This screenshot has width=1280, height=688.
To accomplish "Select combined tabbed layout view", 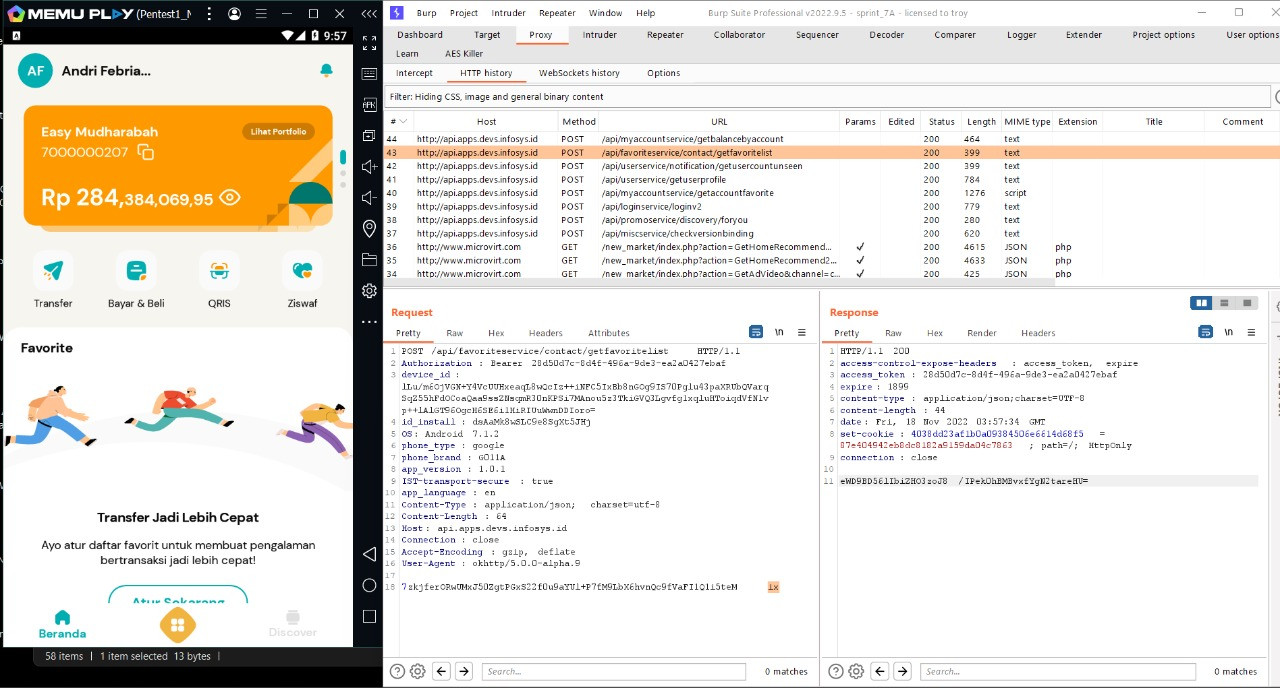I will pyautogui.click(x=1246, y=303).
